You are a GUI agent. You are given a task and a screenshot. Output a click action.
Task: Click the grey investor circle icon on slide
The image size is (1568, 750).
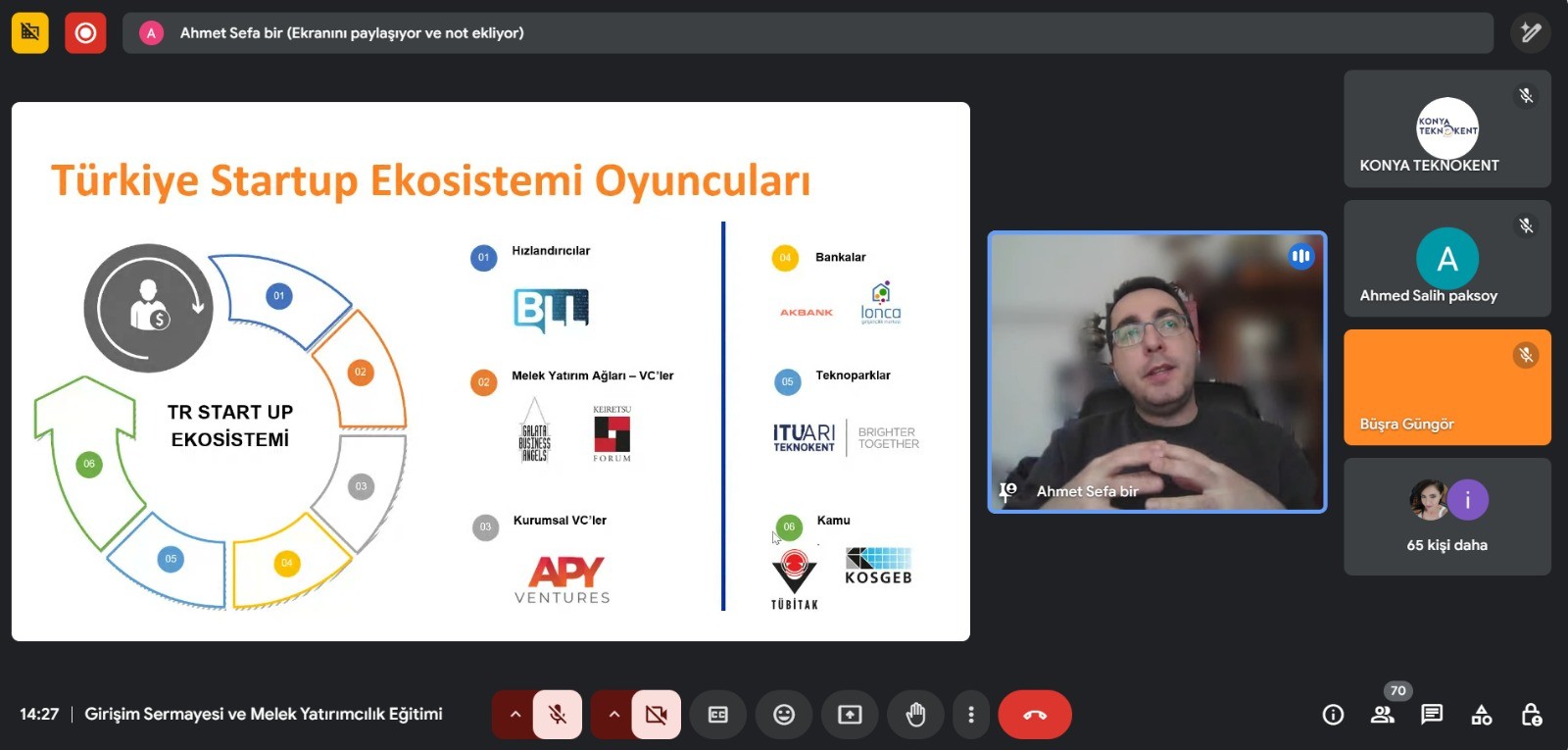(x=148, y=308)
